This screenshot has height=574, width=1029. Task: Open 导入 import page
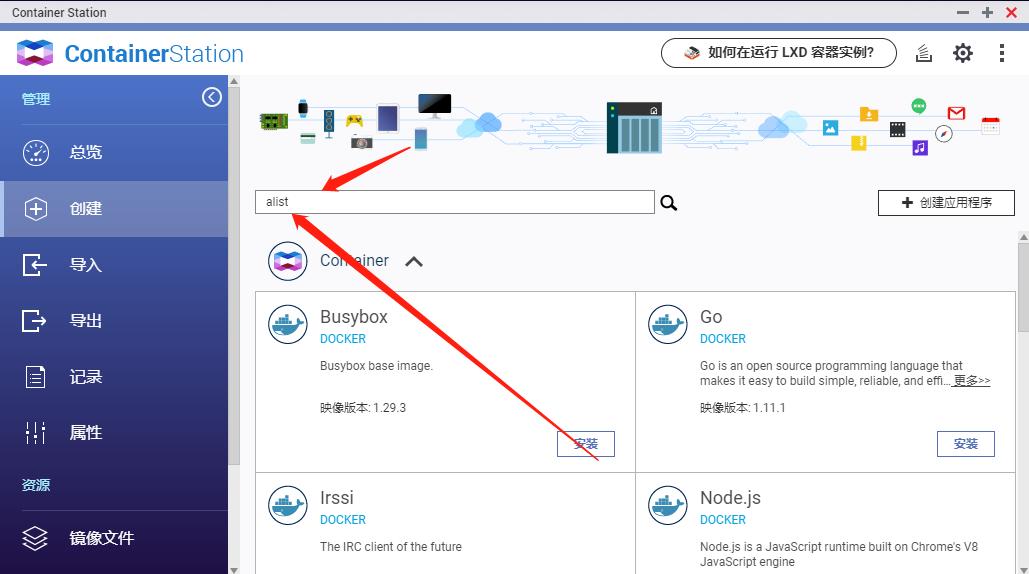(114, 265)
